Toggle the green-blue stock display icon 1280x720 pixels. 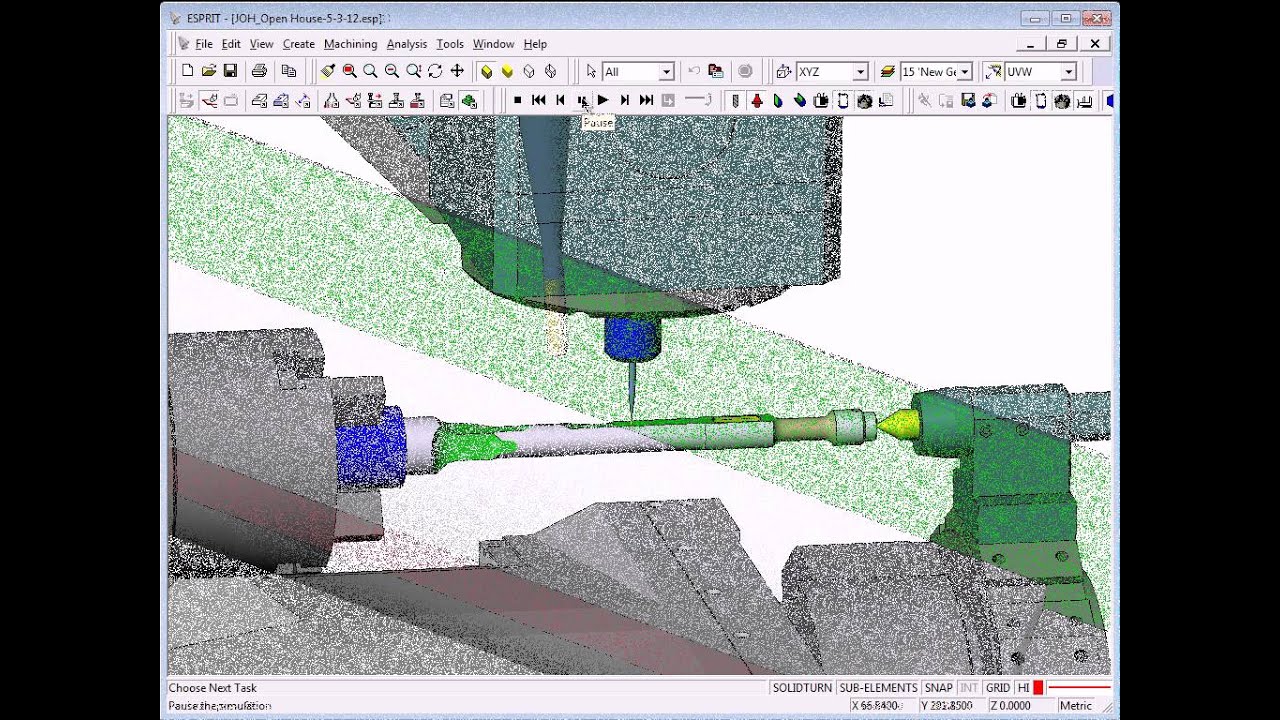click(x=779, y=100)
